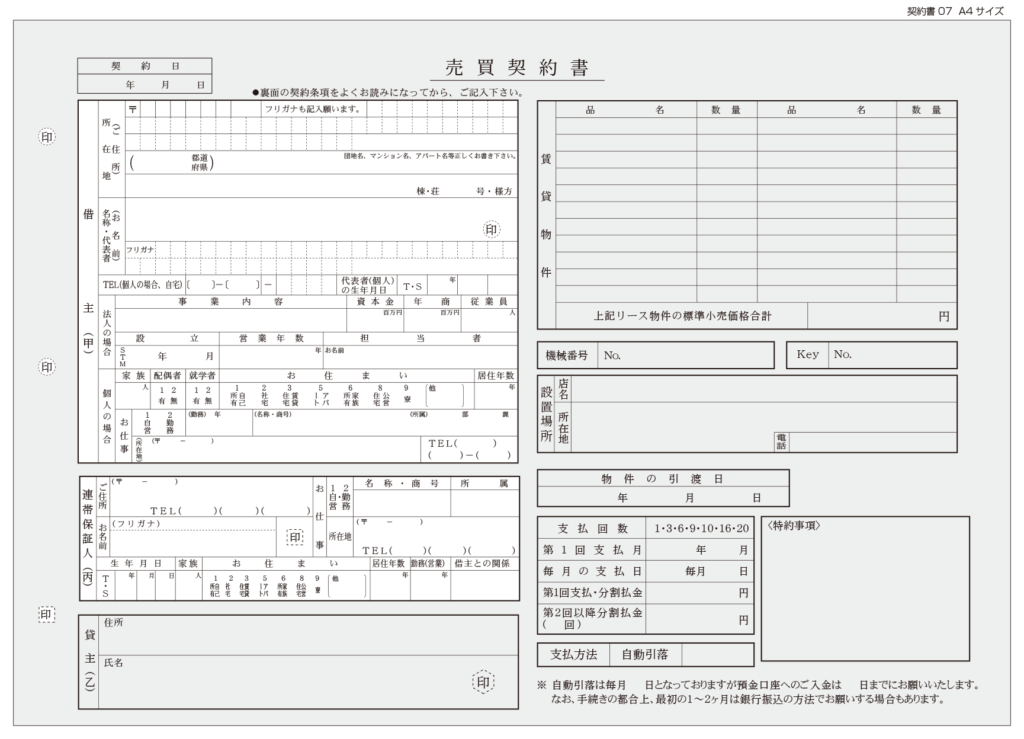Choose from the 支払回数 options 1·3·6·9·10·16·20

pos(700,528)
